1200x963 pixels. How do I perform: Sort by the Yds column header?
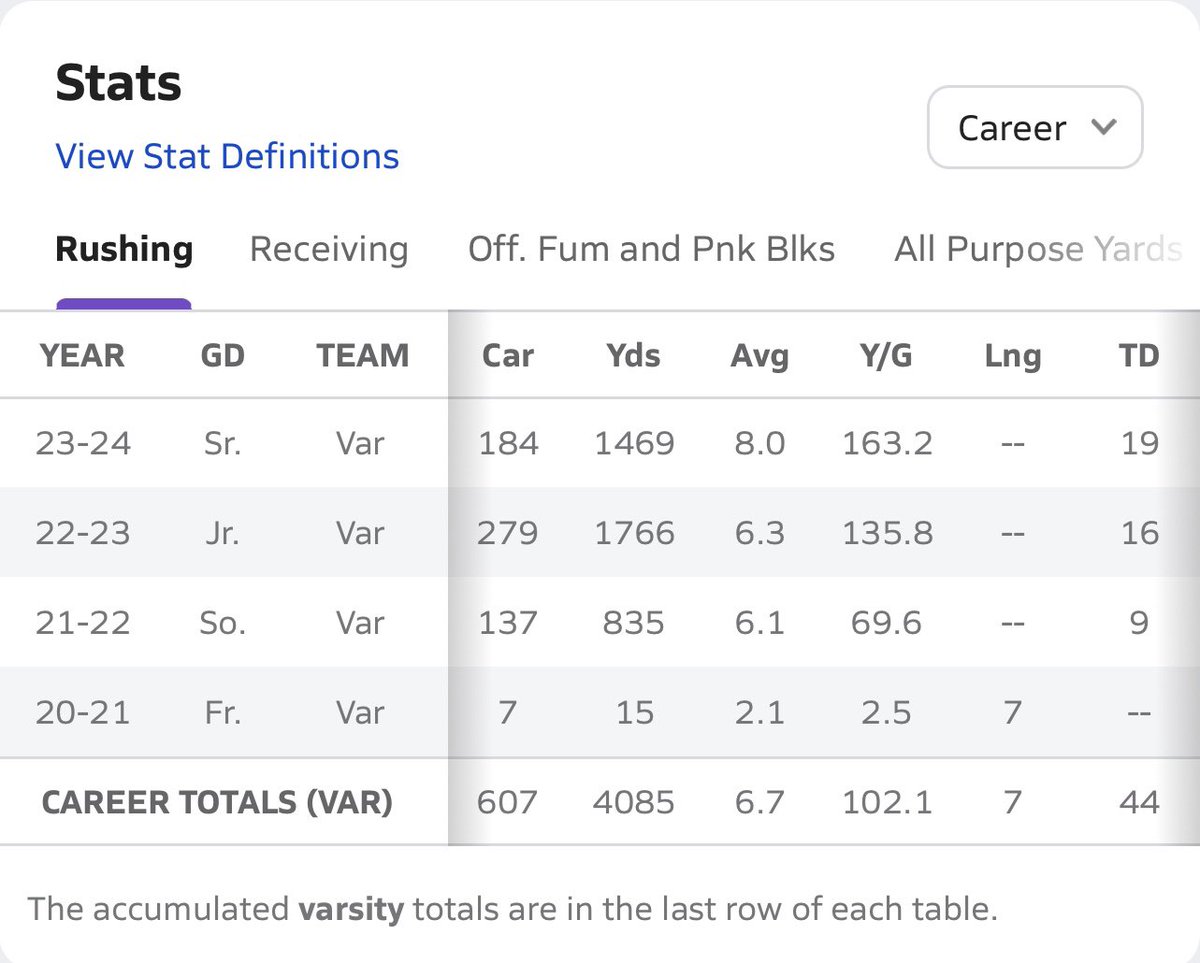634,355
